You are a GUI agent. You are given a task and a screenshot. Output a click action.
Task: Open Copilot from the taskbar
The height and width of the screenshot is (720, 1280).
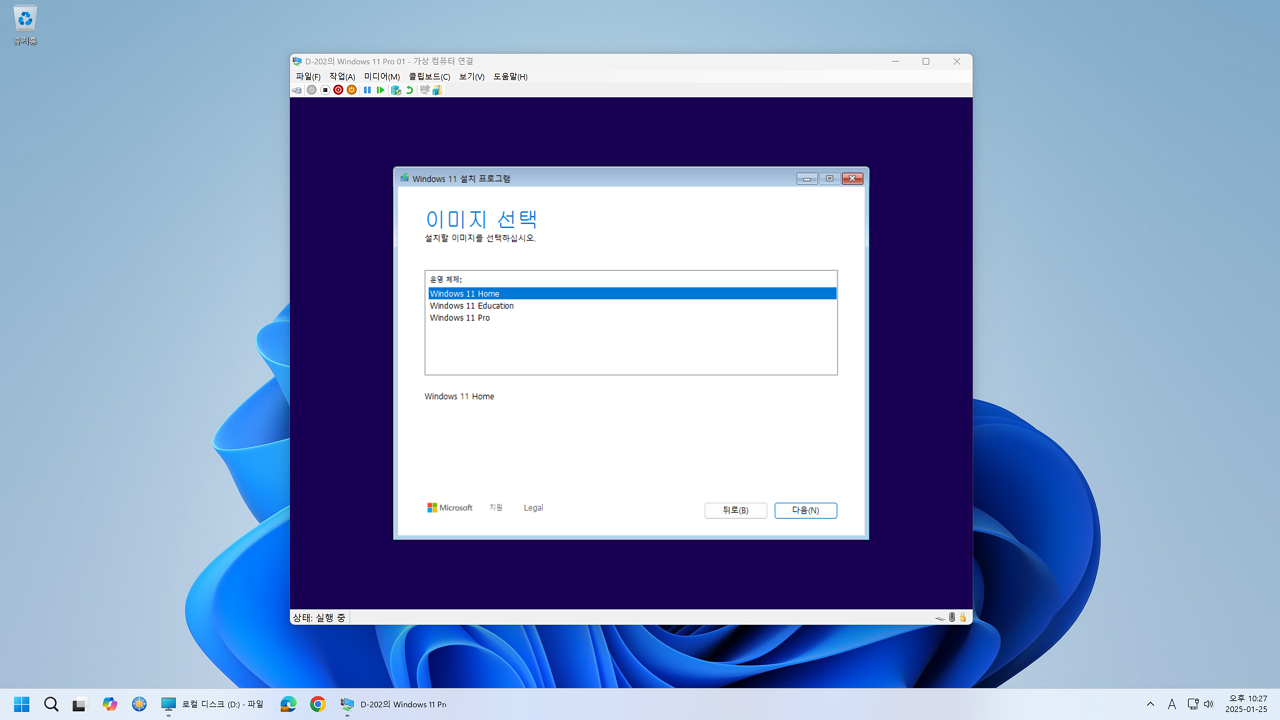[x=110, y=704]
